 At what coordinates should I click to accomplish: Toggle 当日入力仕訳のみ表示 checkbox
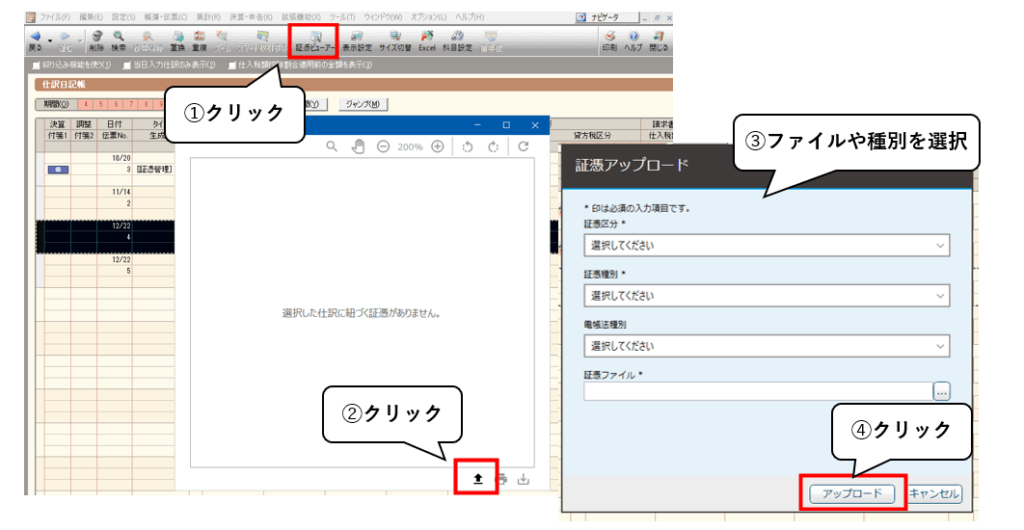(x=127, y=66)
